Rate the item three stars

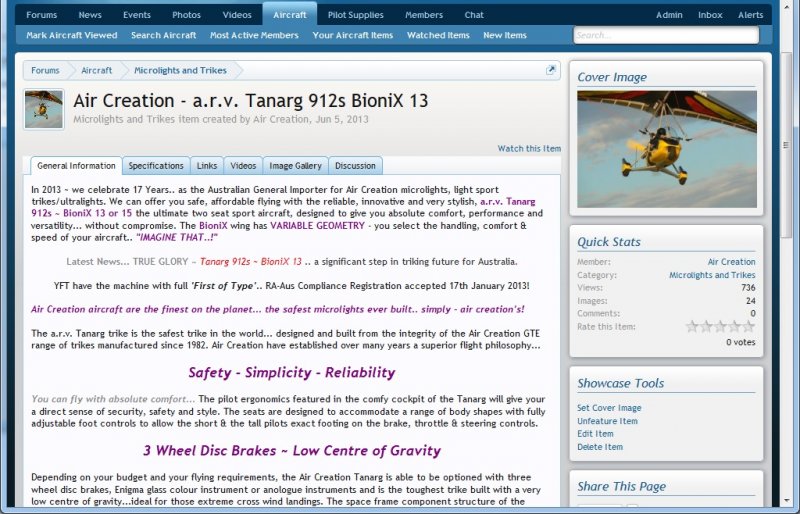click(x=720, y=327)
